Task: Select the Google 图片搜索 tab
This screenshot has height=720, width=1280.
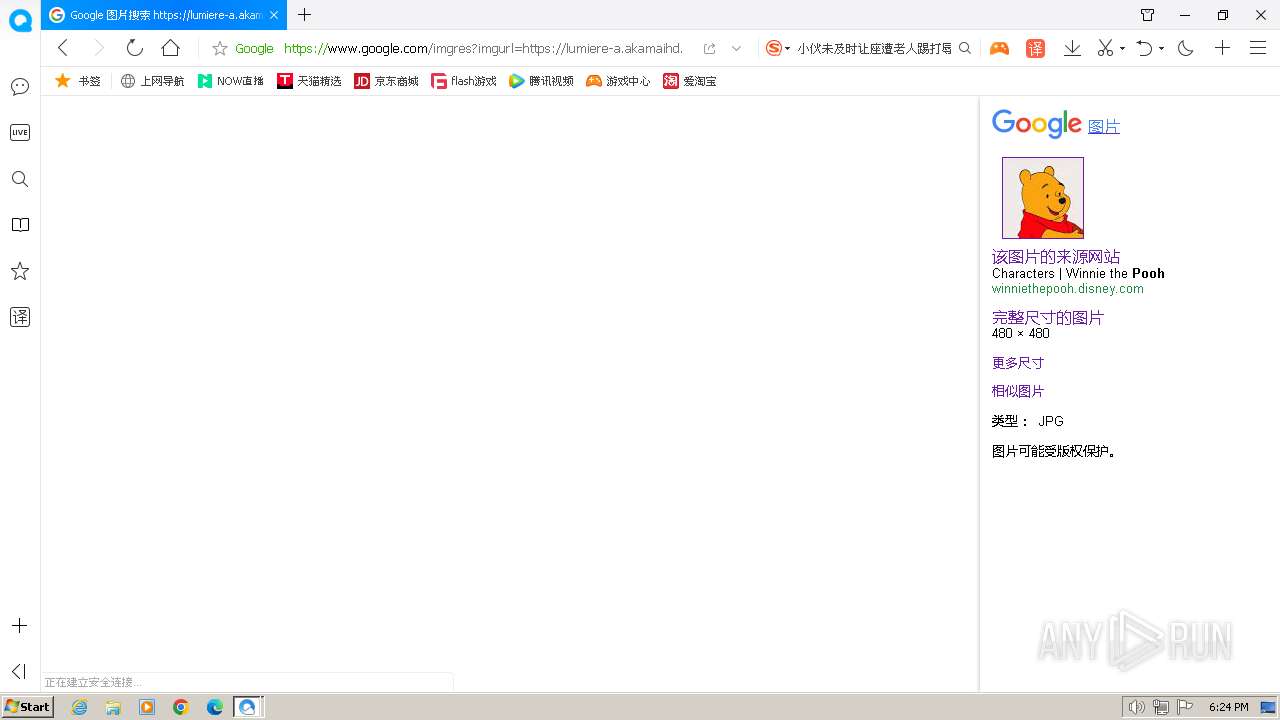Action: pos(164,15)
